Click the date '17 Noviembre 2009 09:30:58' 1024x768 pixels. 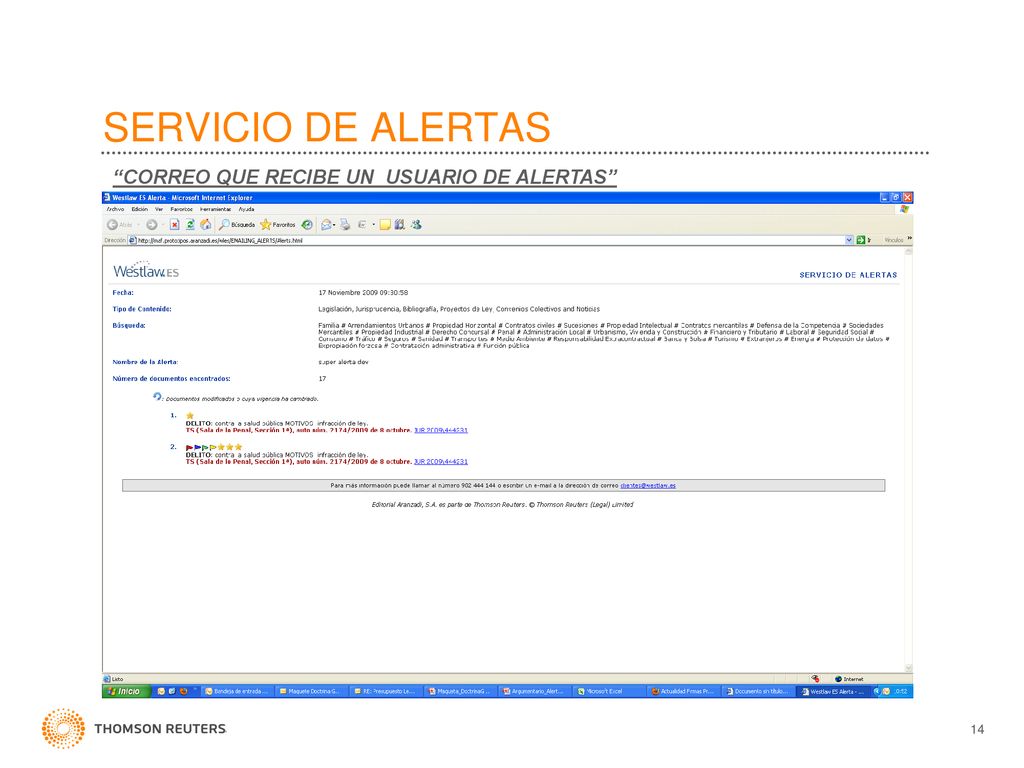click(x=363, y=293)
